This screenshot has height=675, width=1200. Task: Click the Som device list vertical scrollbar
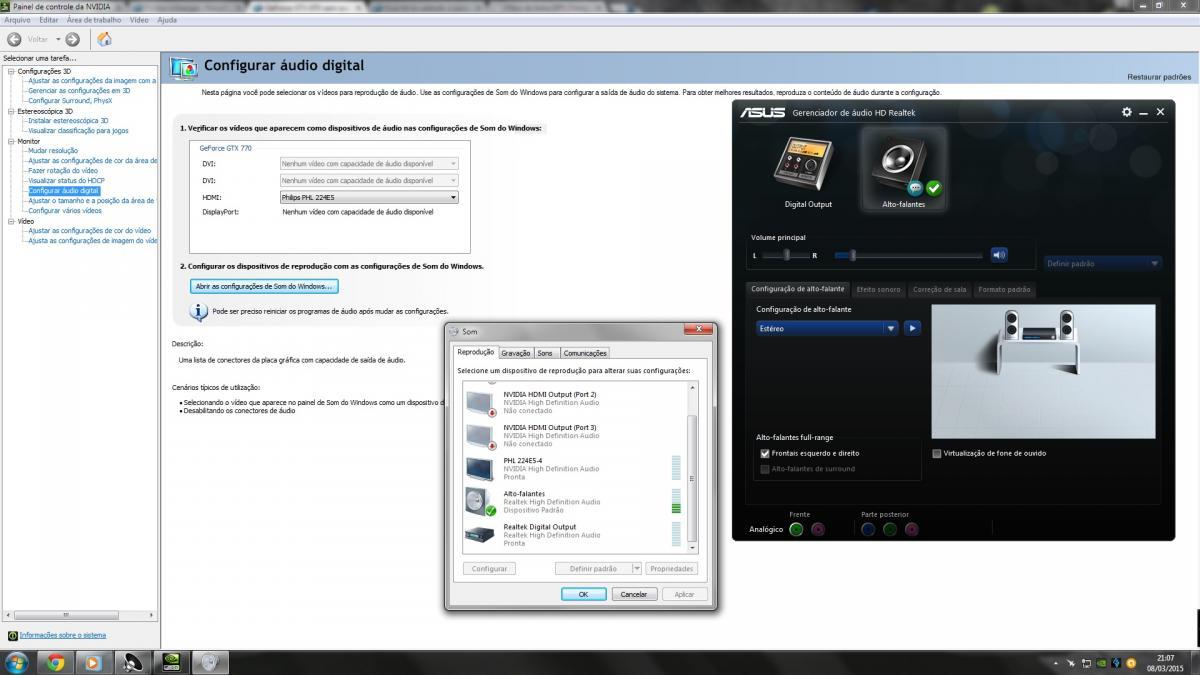[692, 466]
